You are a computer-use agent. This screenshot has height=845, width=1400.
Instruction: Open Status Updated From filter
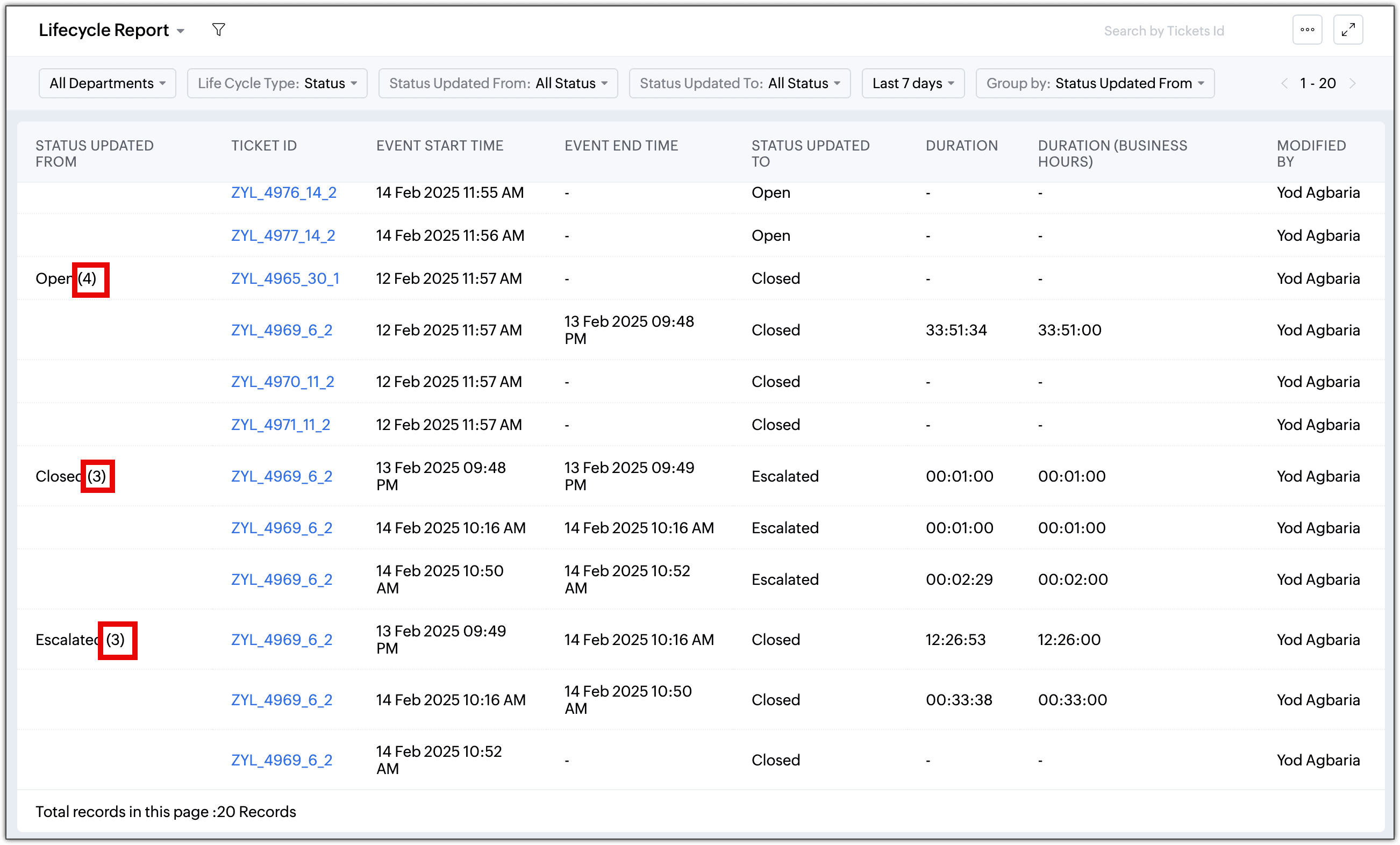click(498, 83)
